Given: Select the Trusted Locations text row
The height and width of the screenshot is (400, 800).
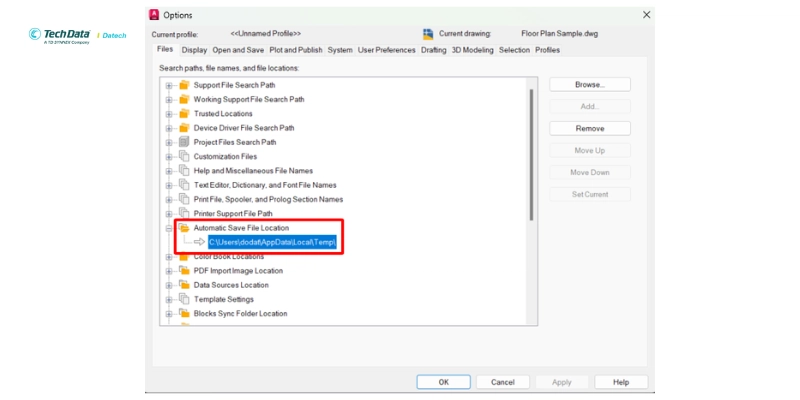Looking at the screenshot, I should (x=223, y=114).
